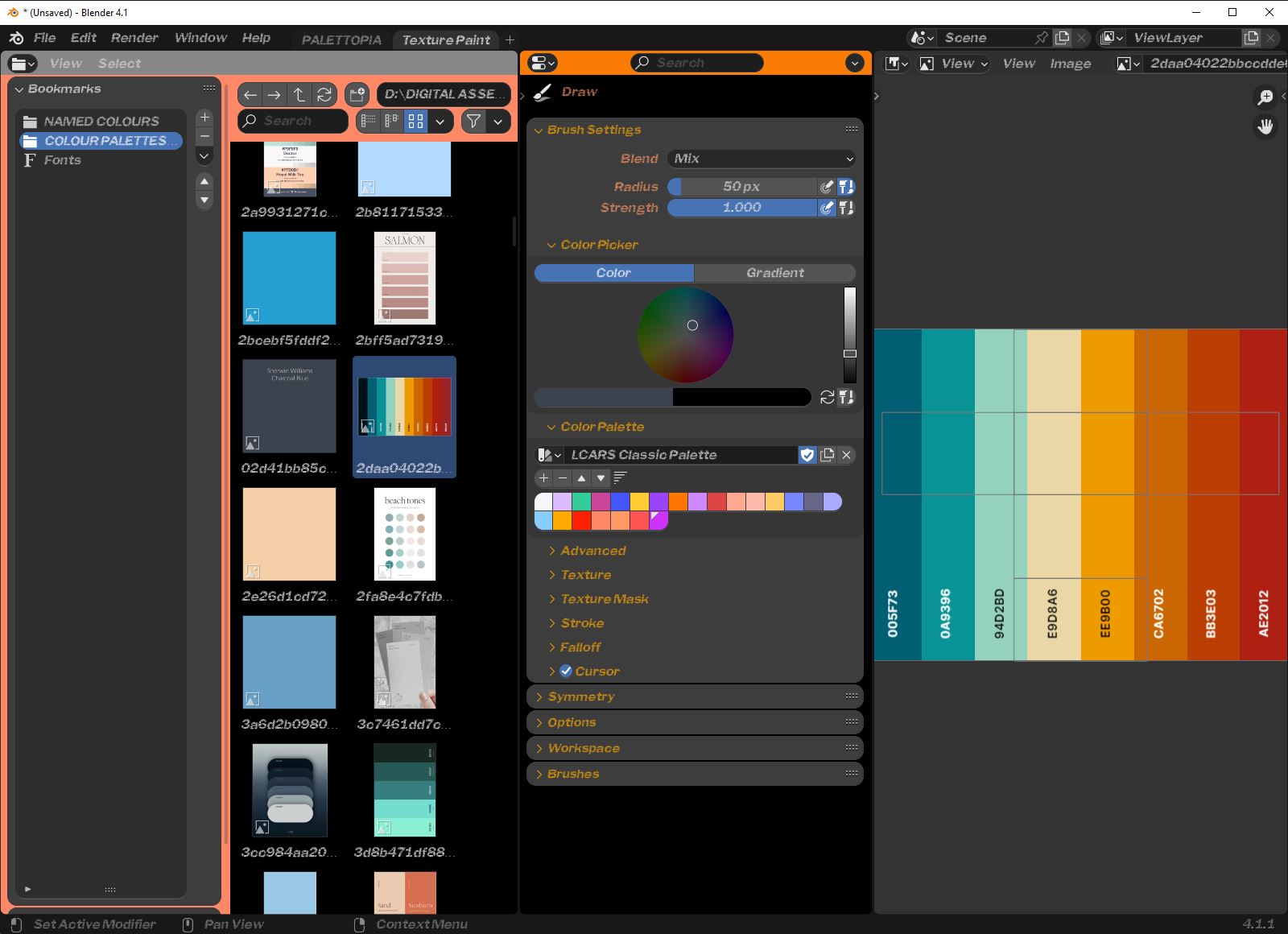Toggle unified radius setting
The image size is (1288, 934).
point(846,187)
